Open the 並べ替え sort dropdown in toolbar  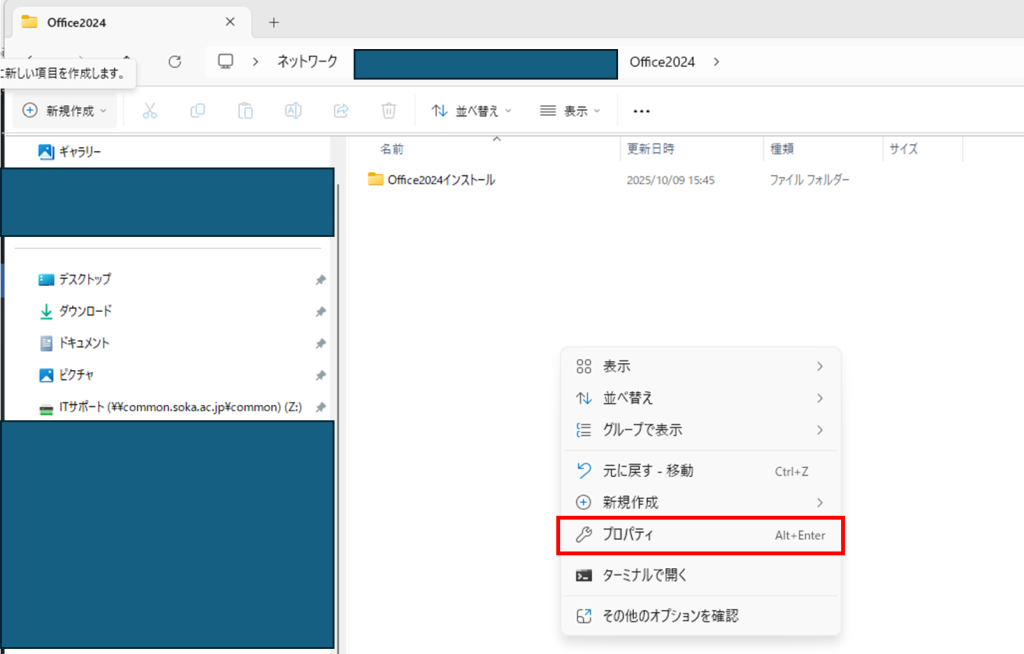click(x=471, y=111)
